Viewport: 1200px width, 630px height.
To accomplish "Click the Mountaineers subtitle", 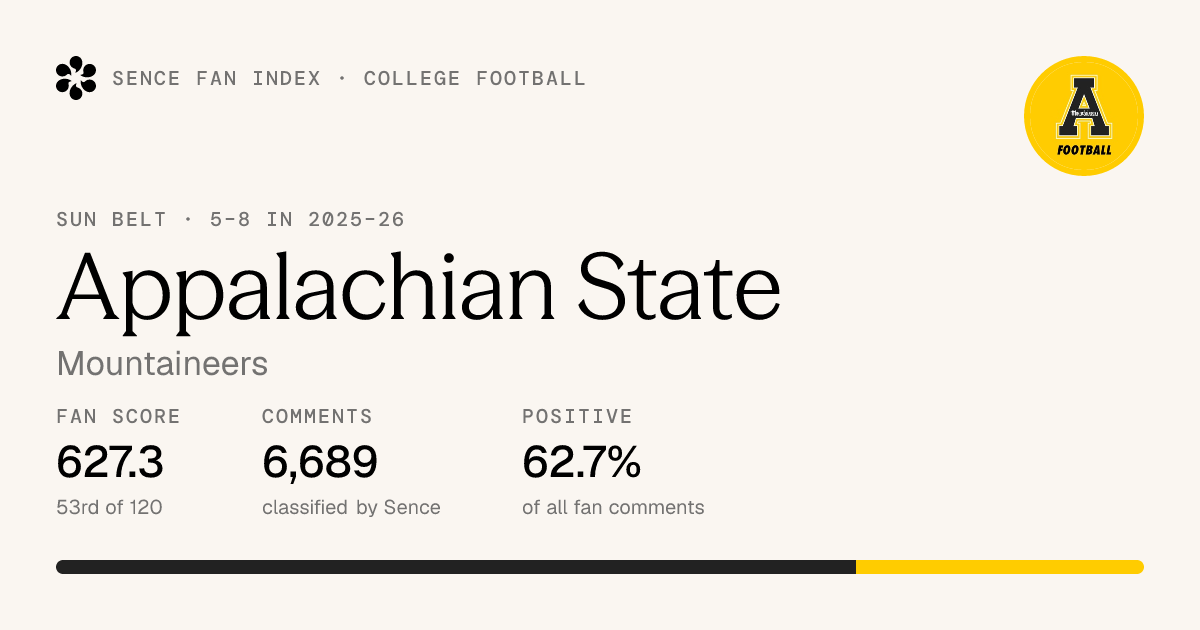I will tap(163, 364).
